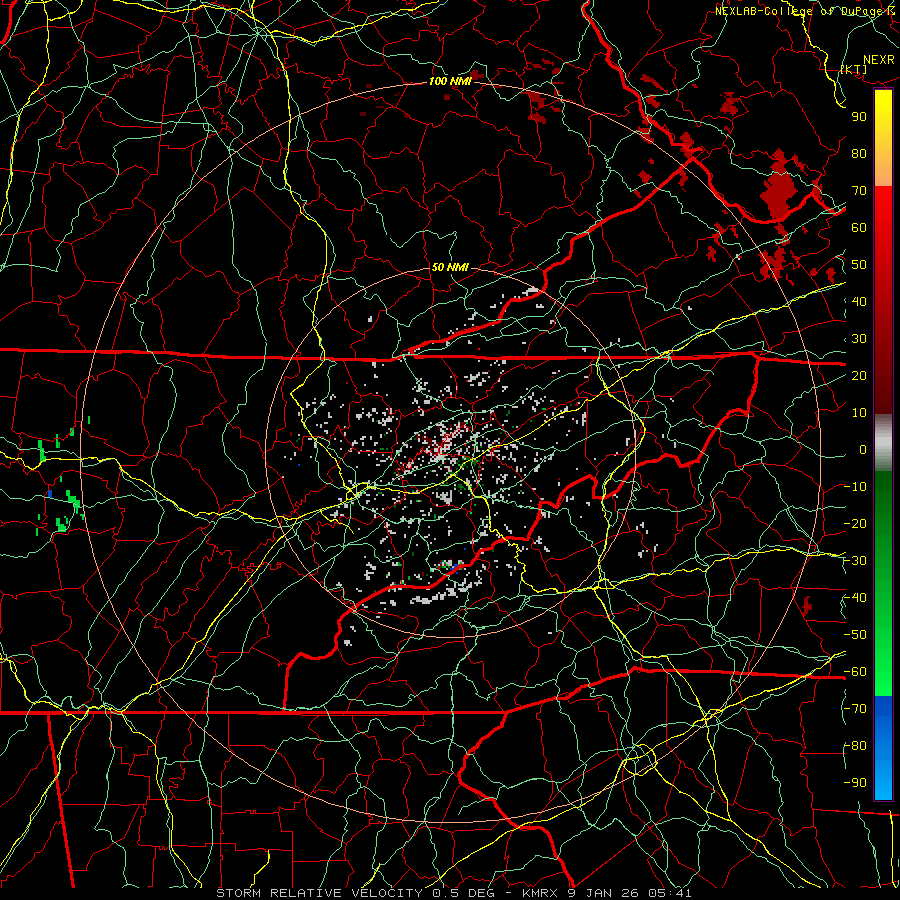Select the positive 70 scale value
Viewport: 900px width, 900px height.
[x=859, y=191]
